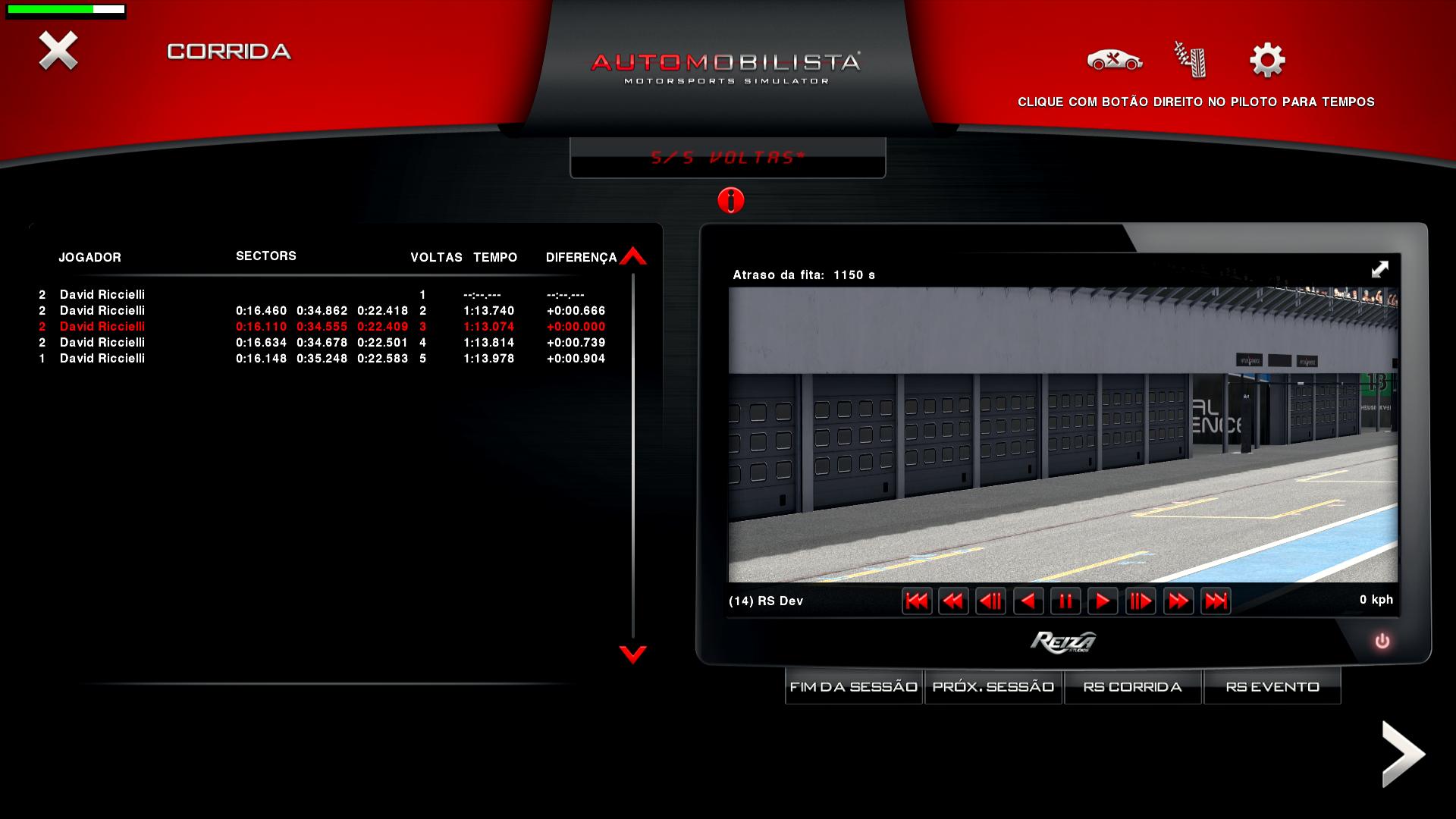The height and width of the screenshot is (819, 1456).
Task: Advance with the large next arrow
Action: (x=1403, y=754)
